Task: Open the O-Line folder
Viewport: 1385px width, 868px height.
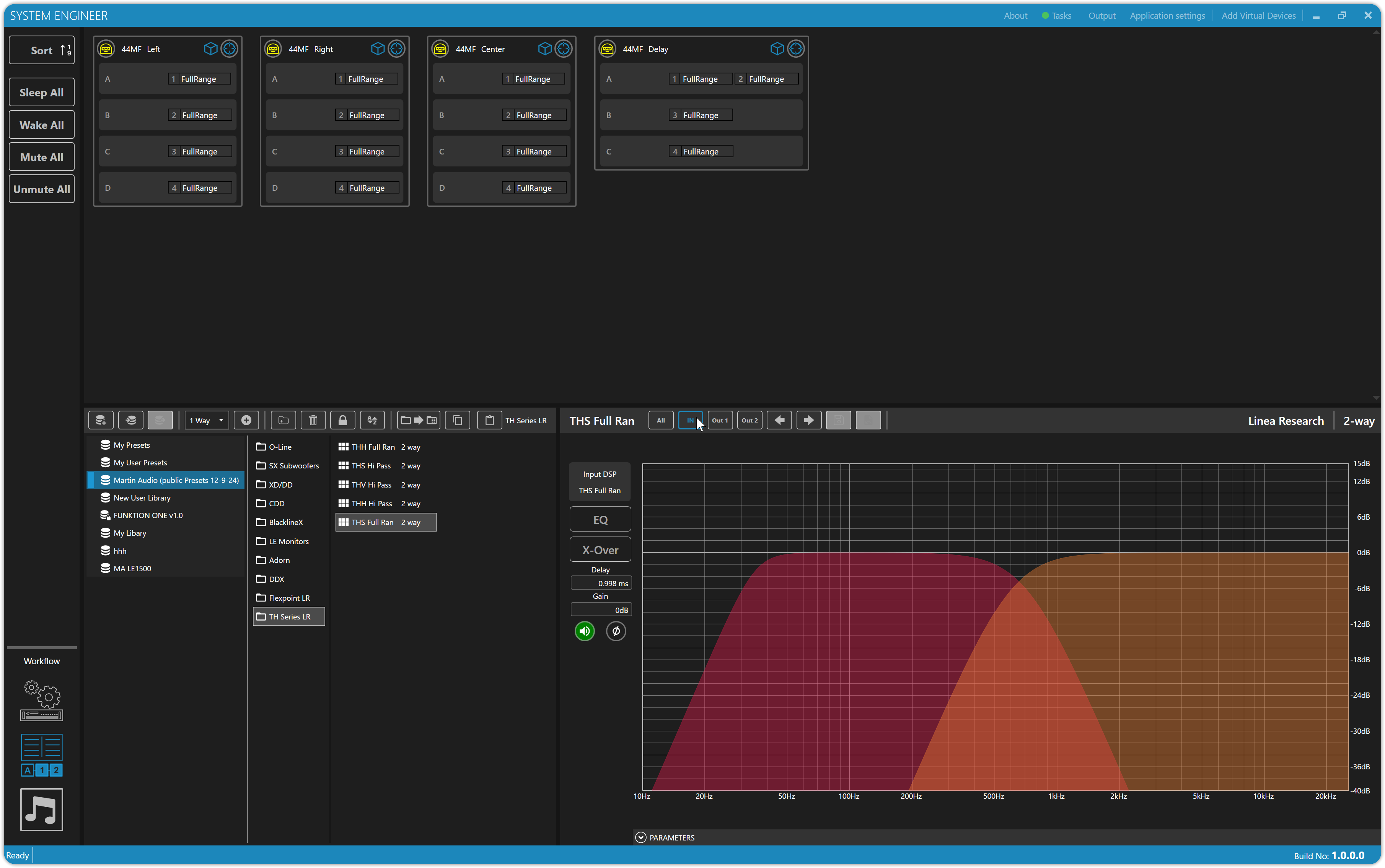Action: 274,447
